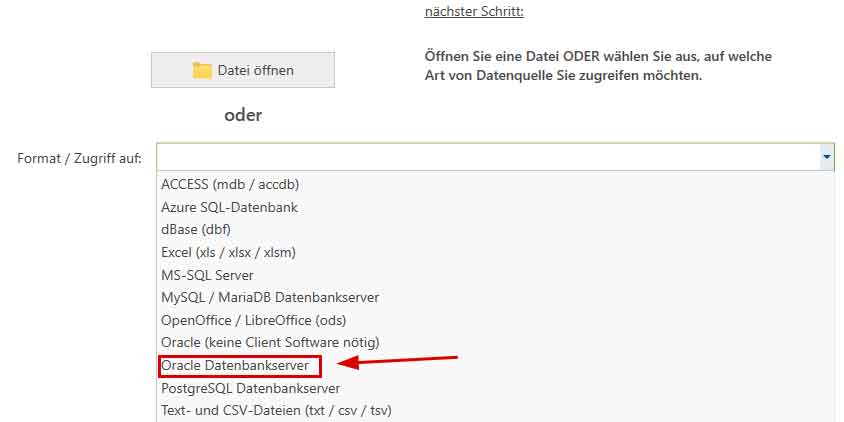The height and width of the screenshot is (422, 844).
Task: Choose MS-SQL Server as data source
Action: (x=207, y=274)
